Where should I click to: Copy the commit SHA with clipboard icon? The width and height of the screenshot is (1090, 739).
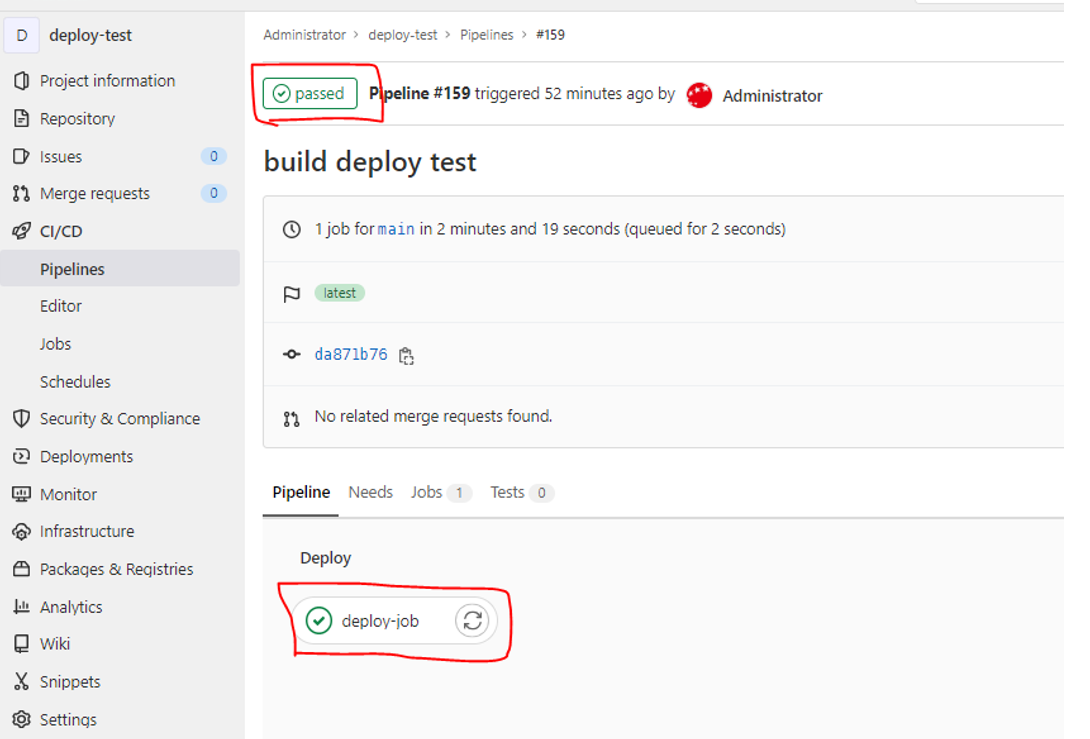[x=406, y=356]
